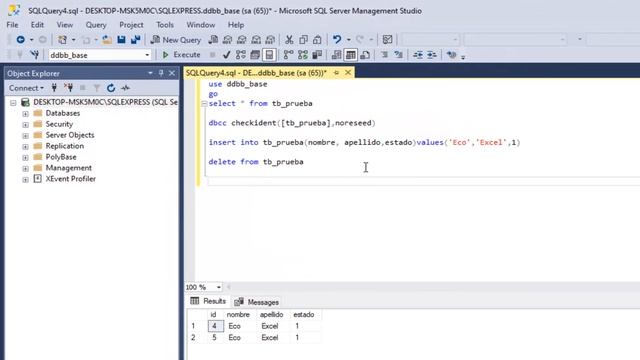Viewport: 640px width, 360px height.
Task: Toggle IntelliSense Enabled button
Action: pos(269,55)
